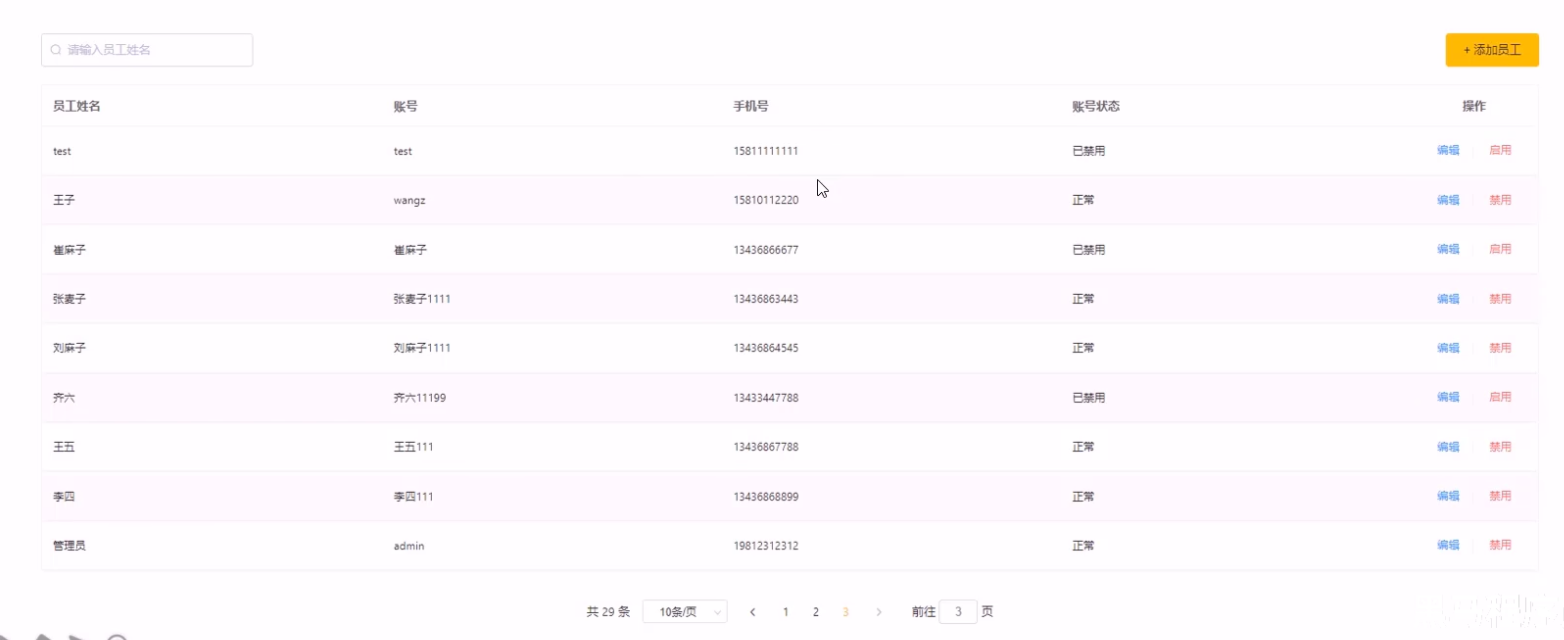Select phone number 15811111111
The height and width of the screenshot is (640, 1564).
[766, 151]
